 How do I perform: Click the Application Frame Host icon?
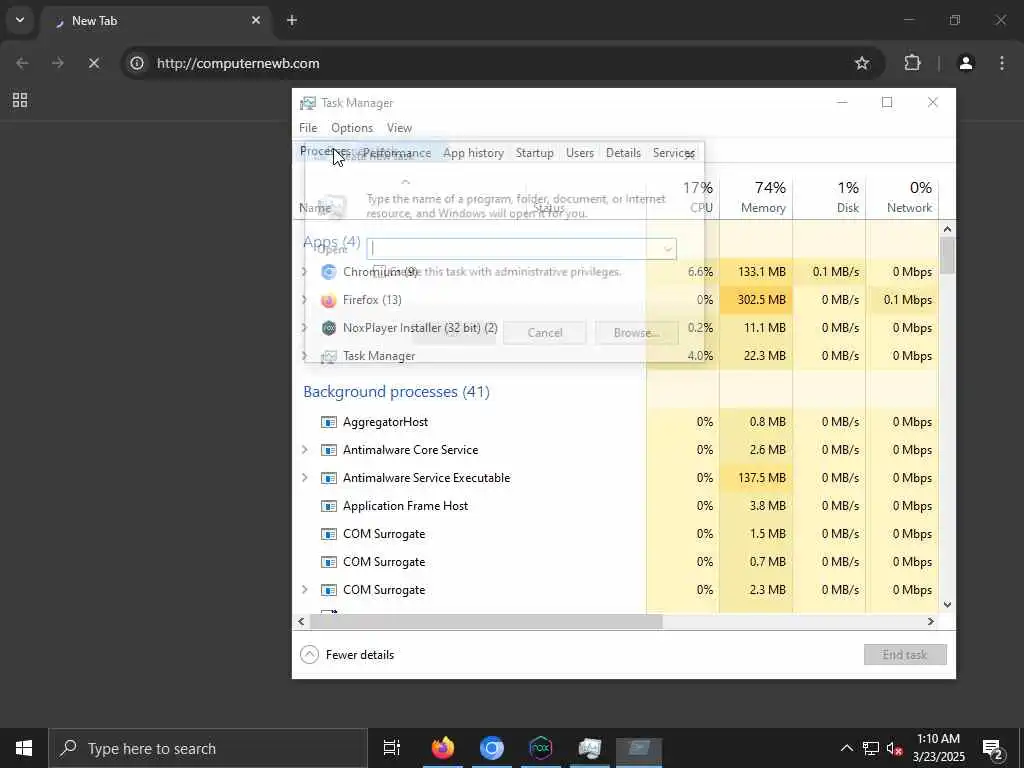328,506
